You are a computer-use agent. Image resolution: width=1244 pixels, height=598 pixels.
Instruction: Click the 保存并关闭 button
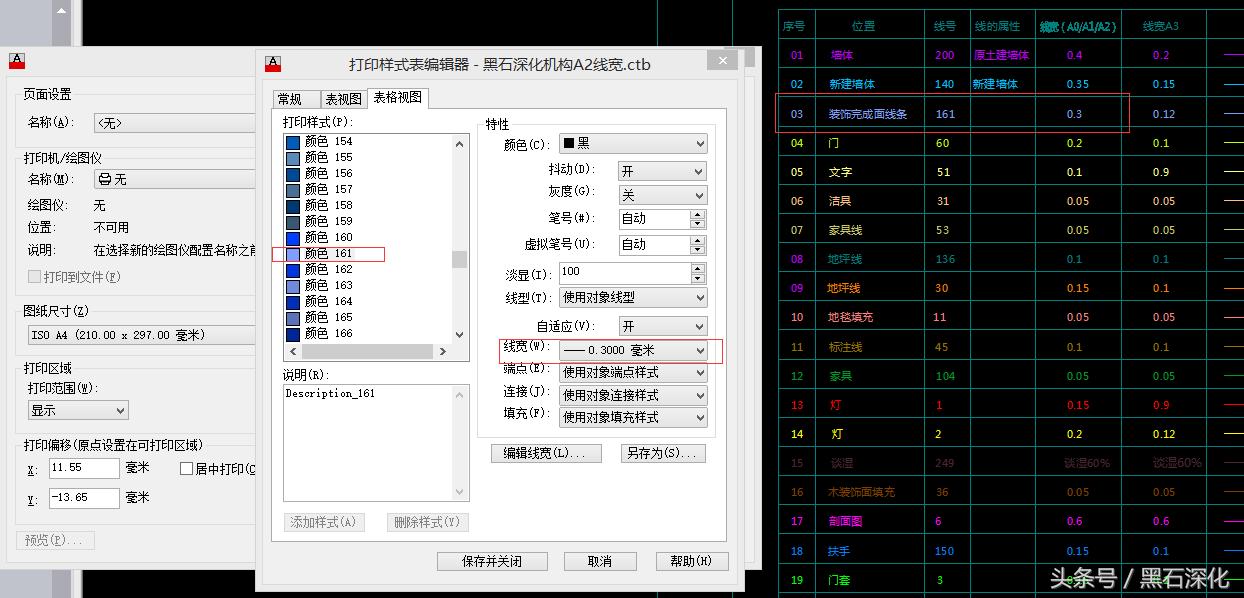pyautogui.click(x=491, y=560)
